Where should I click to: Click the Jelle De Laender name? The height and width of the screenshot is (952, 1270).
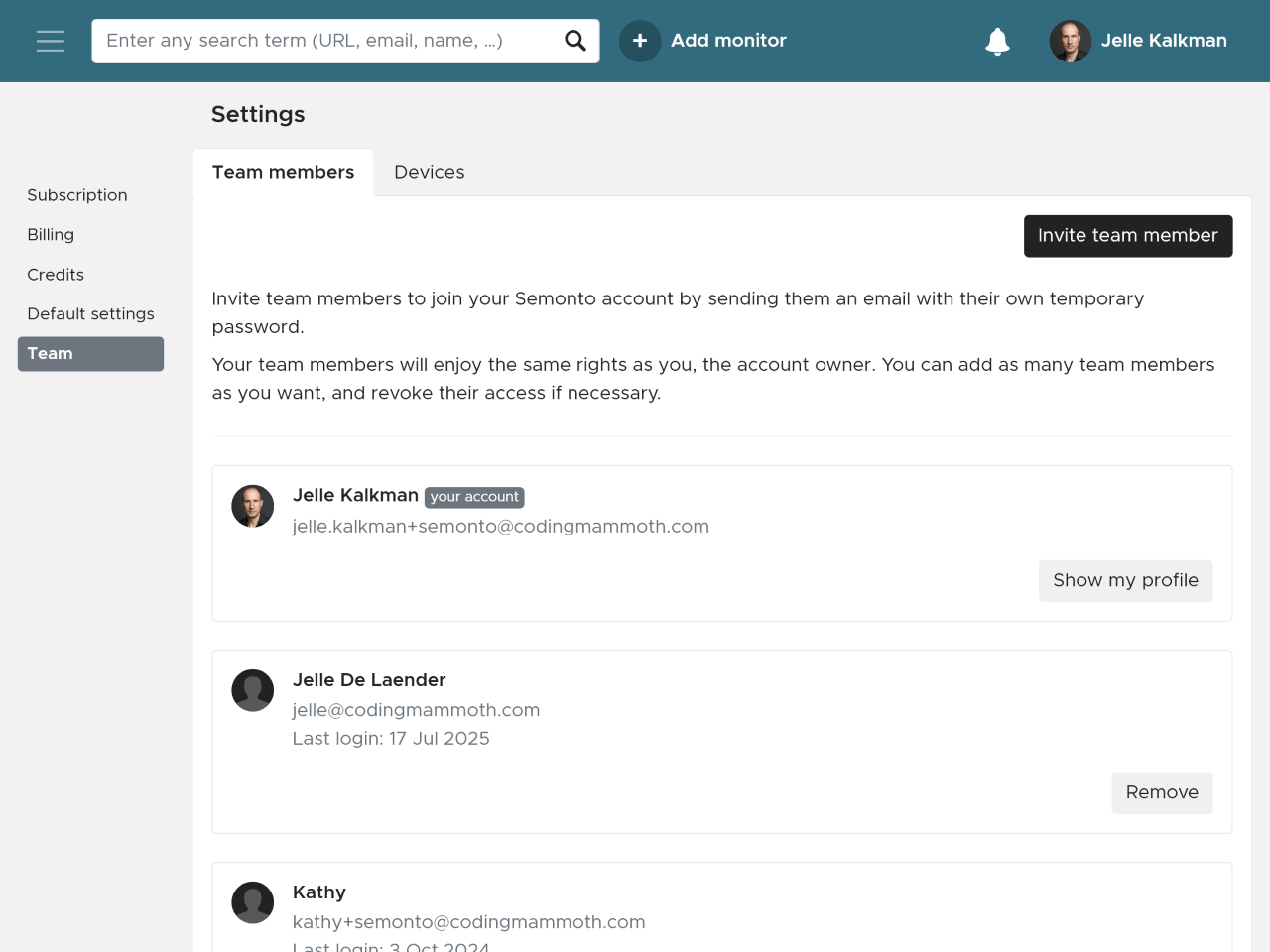pyautogui.click(x=369, y=680)
